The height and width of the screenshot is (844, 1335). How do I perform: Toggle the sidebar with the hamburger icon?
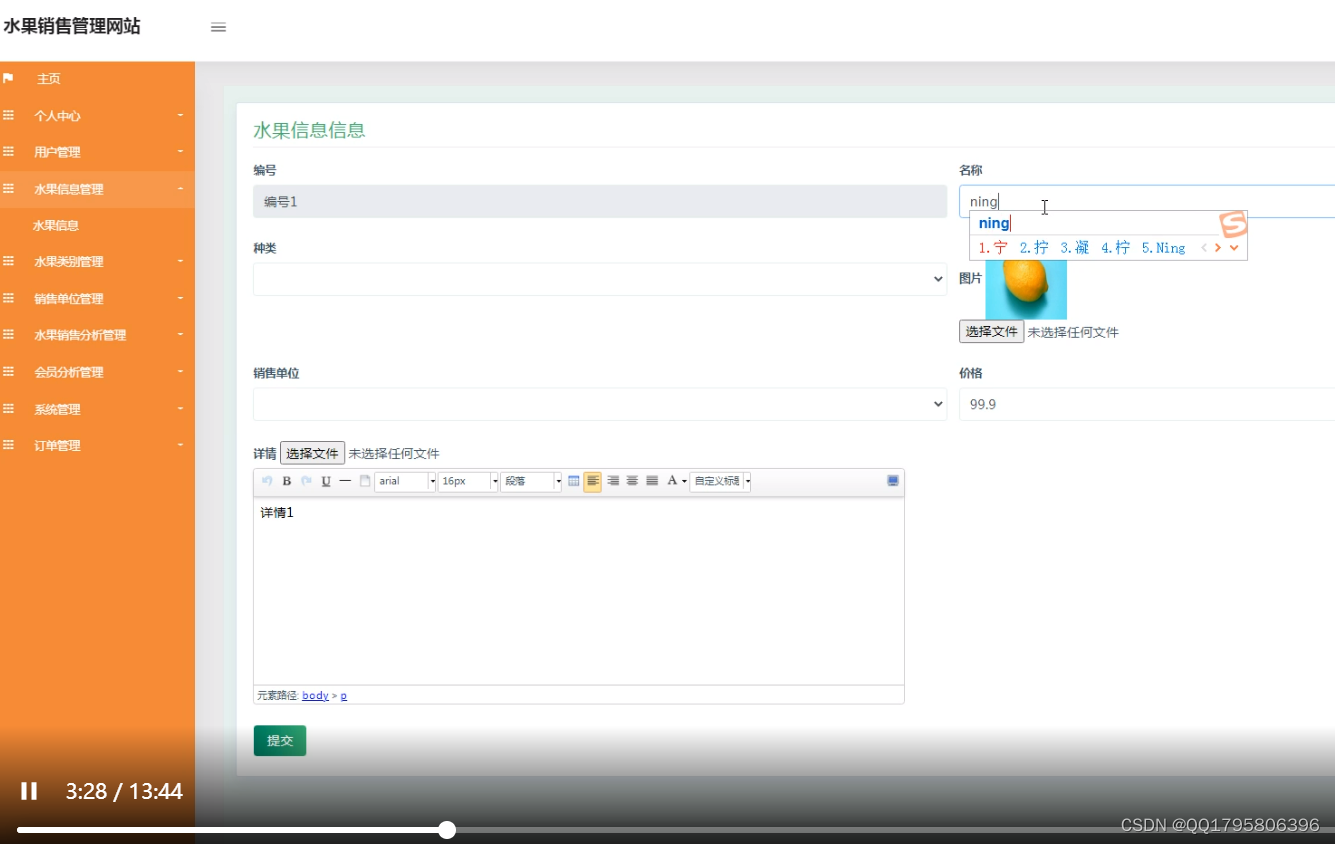tap(218, 27)
